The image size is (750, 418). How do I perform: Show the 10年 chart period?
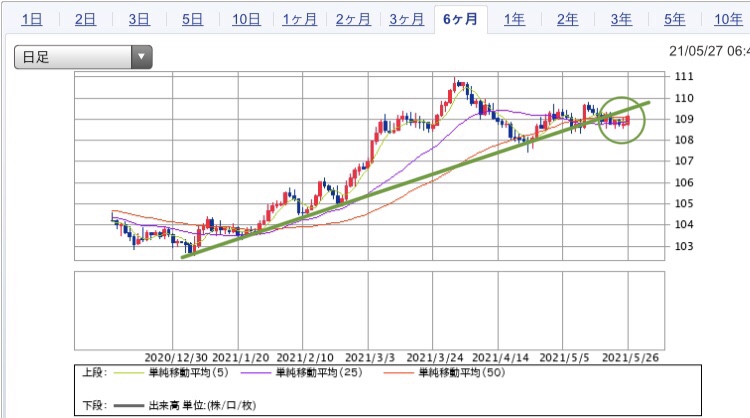coord(728,20)
